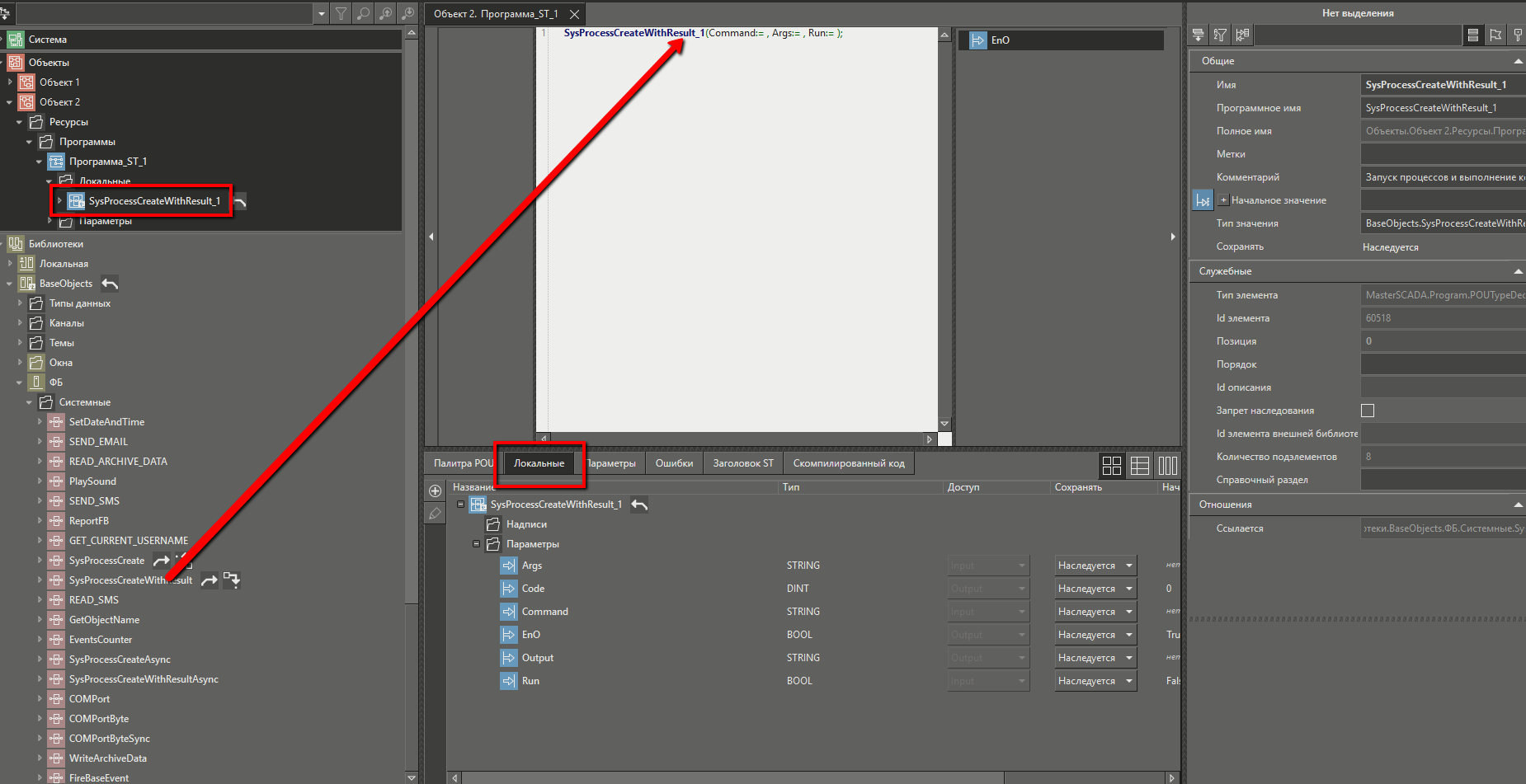The image size is (1526, 784).
Task: Click the key icon in properties toolbar
Action: click(x=1517, y=35)
